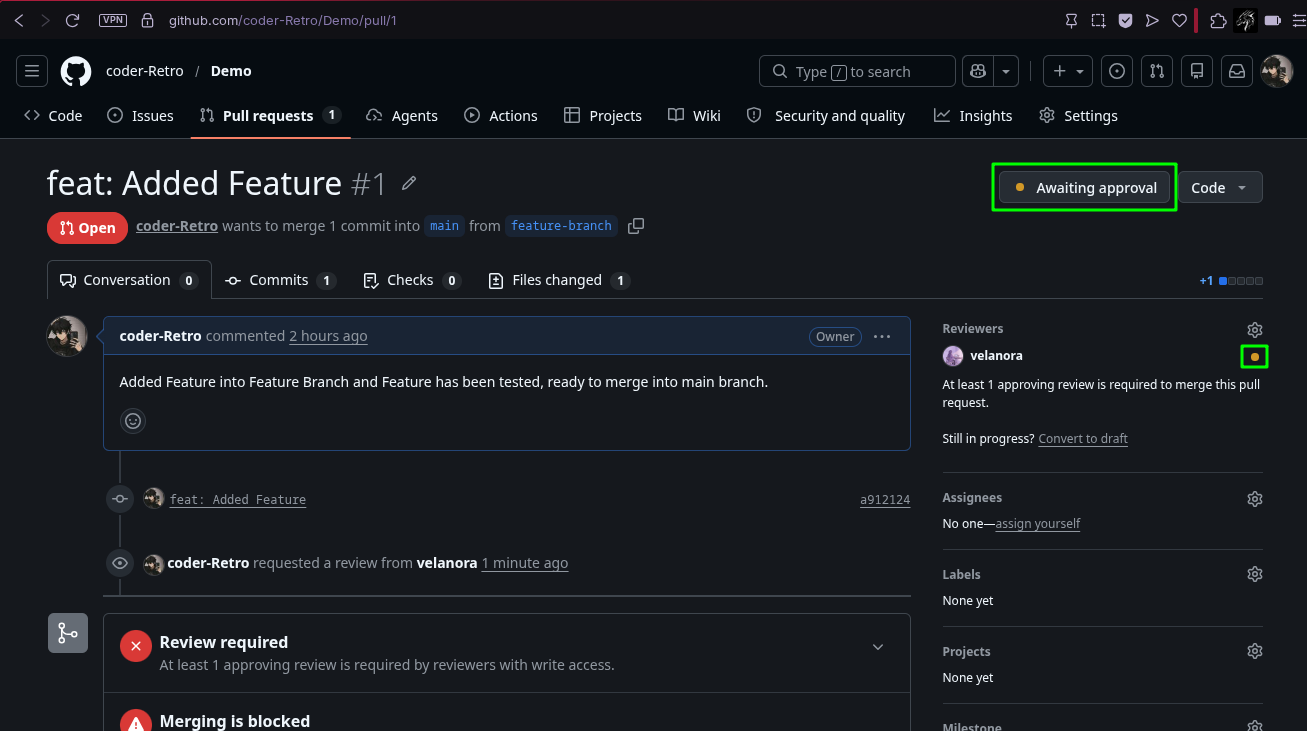
Task: Open the Copilot chat icon
Action: tap(977, 71)
